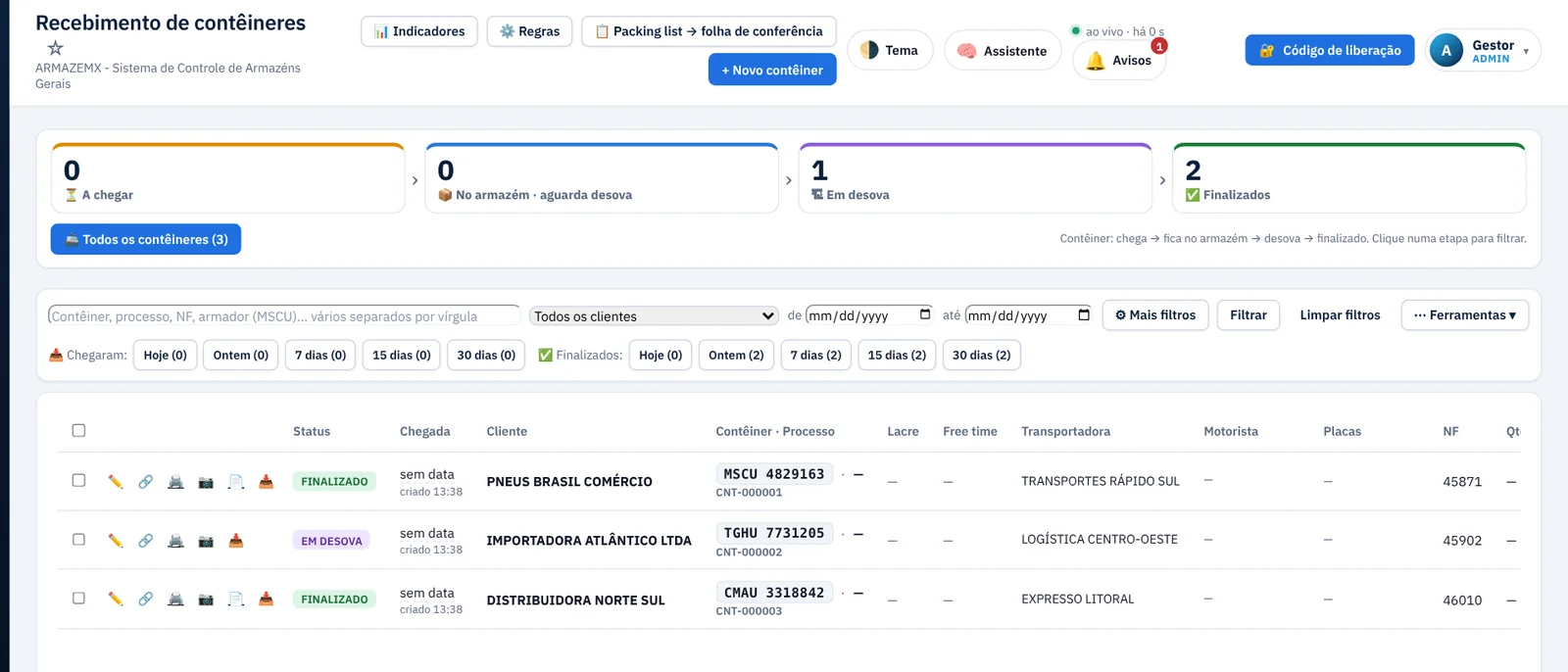Click the link icon in the MSCU 4829163 row
This screenshot has height=672, width=1568.
click(x=145, y=482)
